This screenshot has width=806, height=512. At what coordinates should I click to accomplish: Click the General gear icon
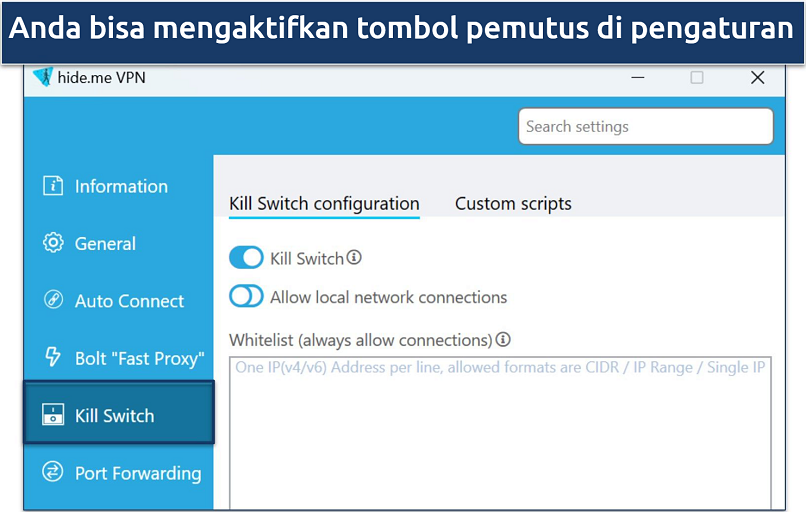[x=53, y=243]
